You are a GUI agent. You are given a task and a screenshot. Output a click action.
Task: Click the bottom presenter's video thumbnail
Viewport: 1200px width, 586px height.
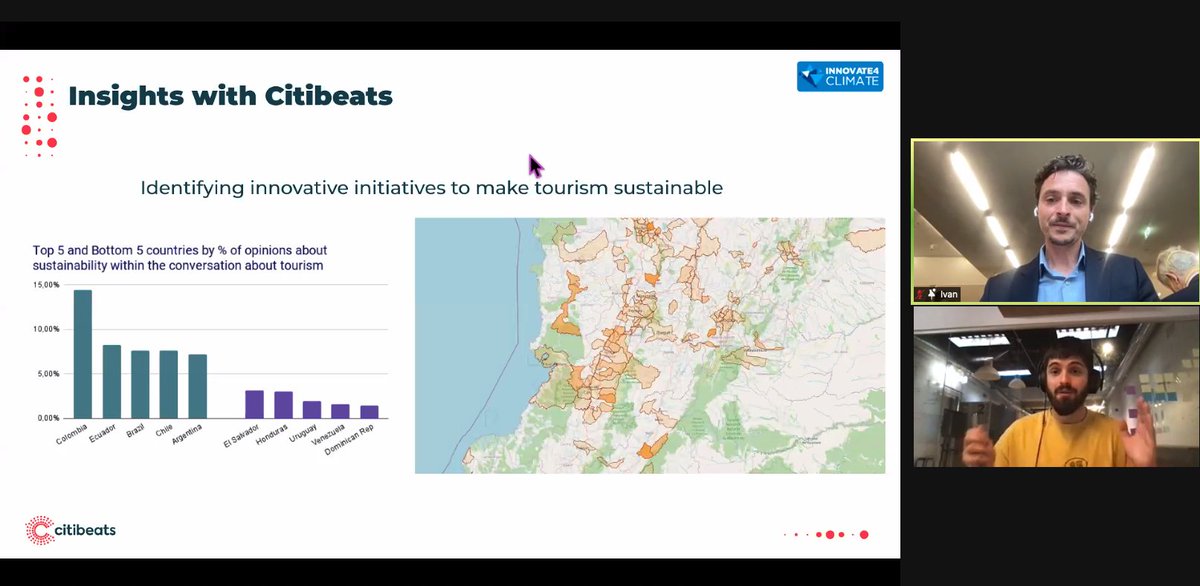pos(1055,390)
